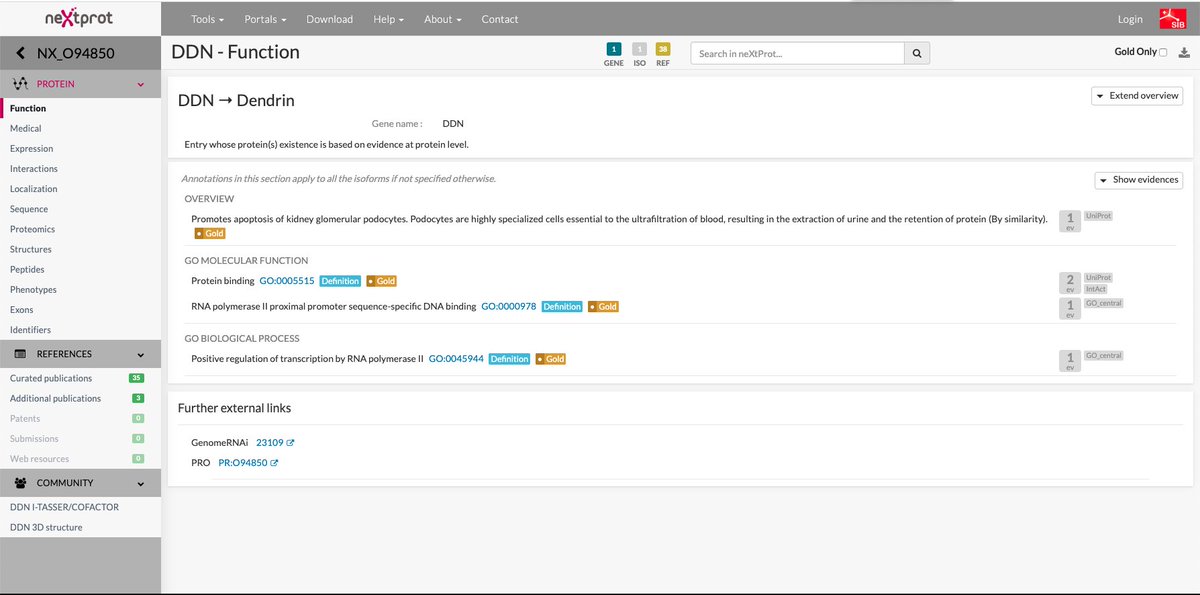Toggle the Gold Only checkbox

(1163, 53)
